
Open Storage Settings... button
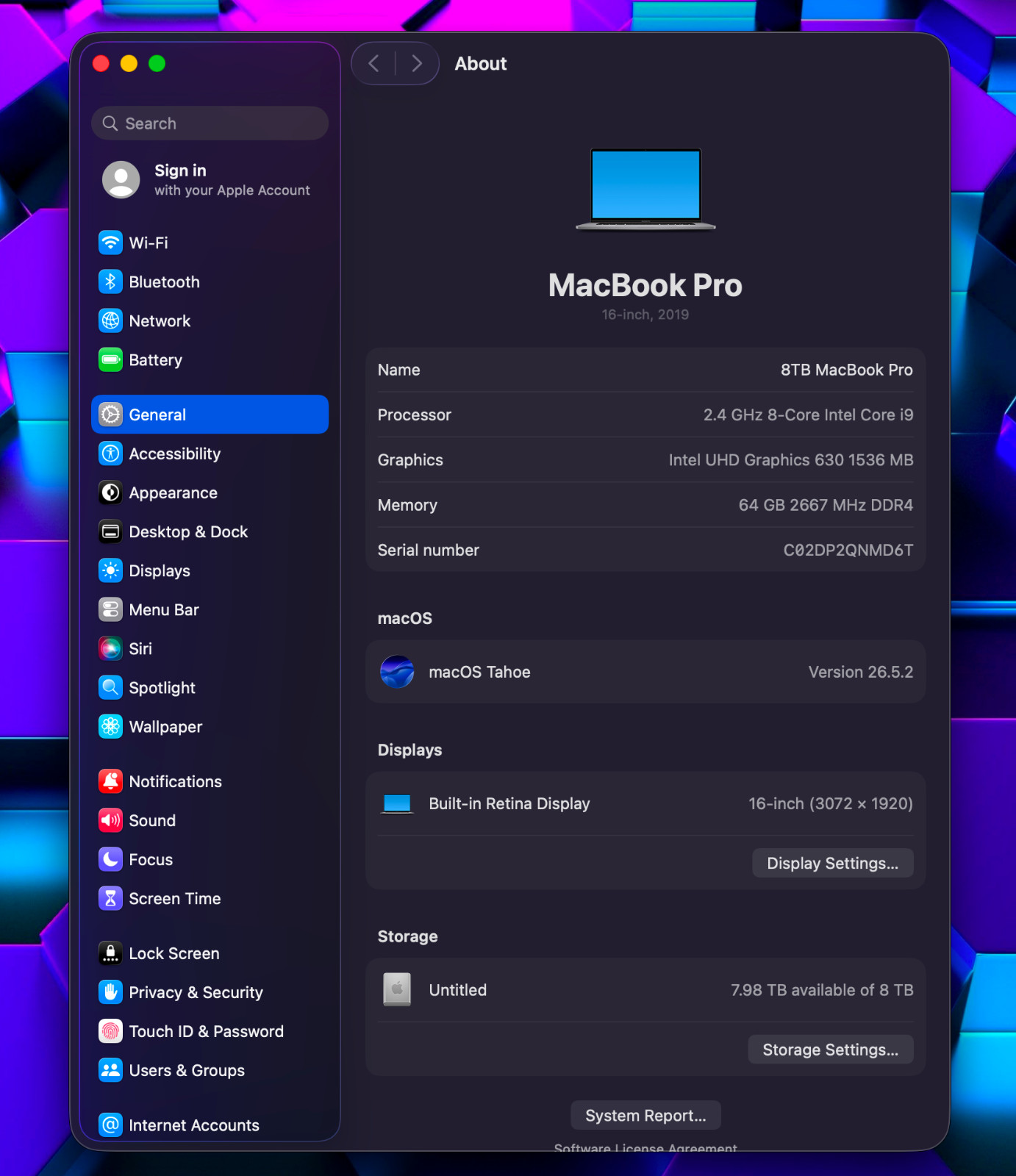(831, 1050)
